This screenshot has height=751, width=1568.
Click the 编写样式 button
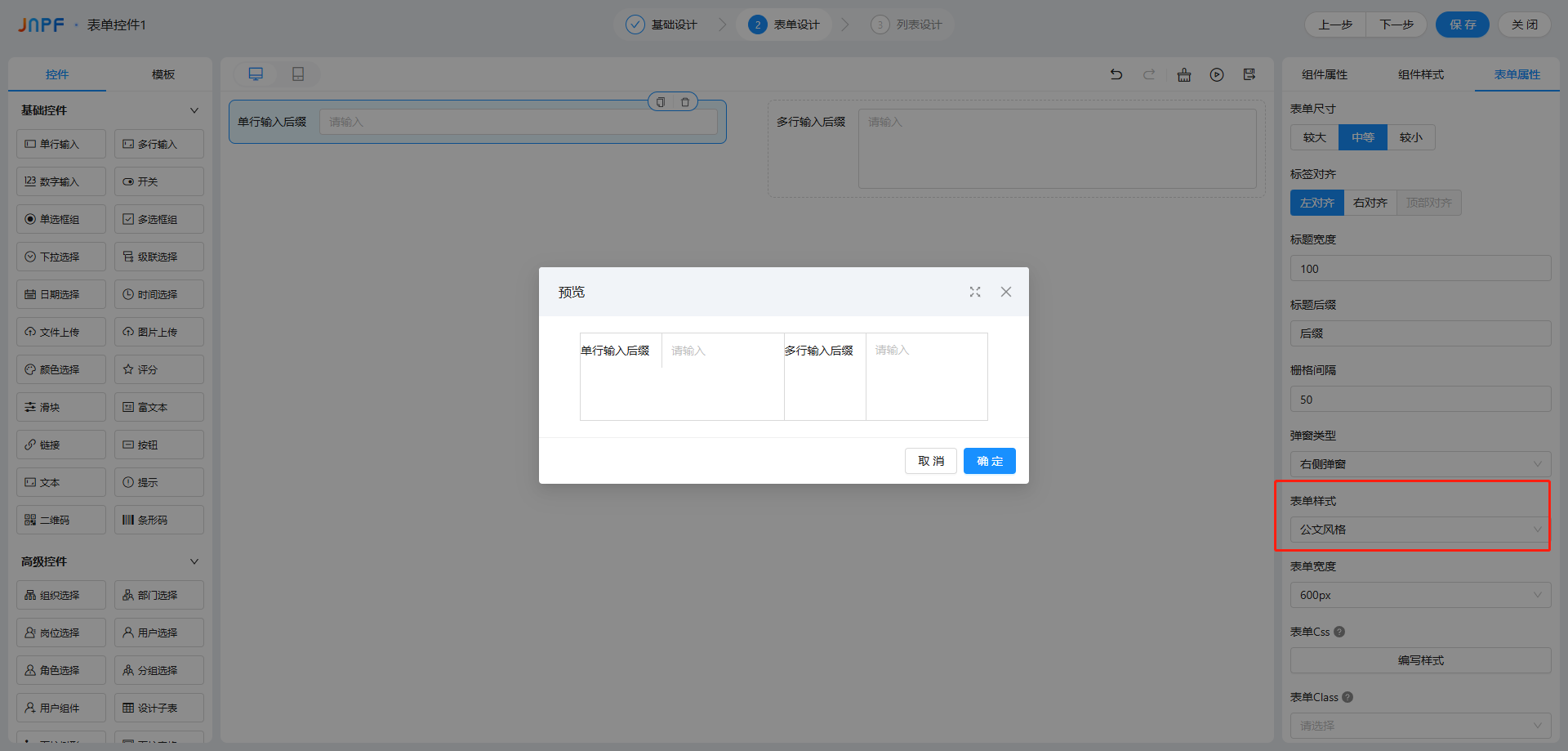1421,660
